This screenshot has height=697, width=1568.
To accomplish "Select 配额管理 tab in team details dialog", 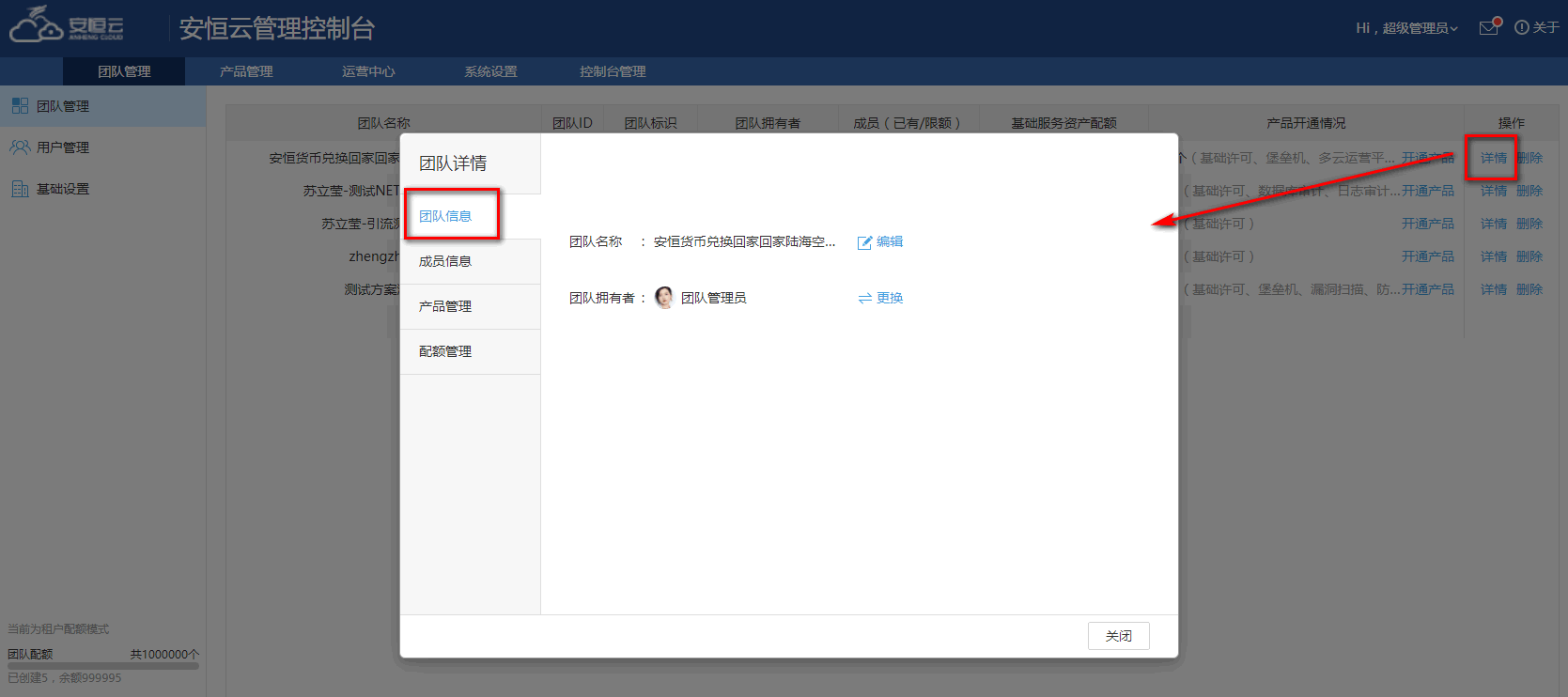I will [471, 351].
